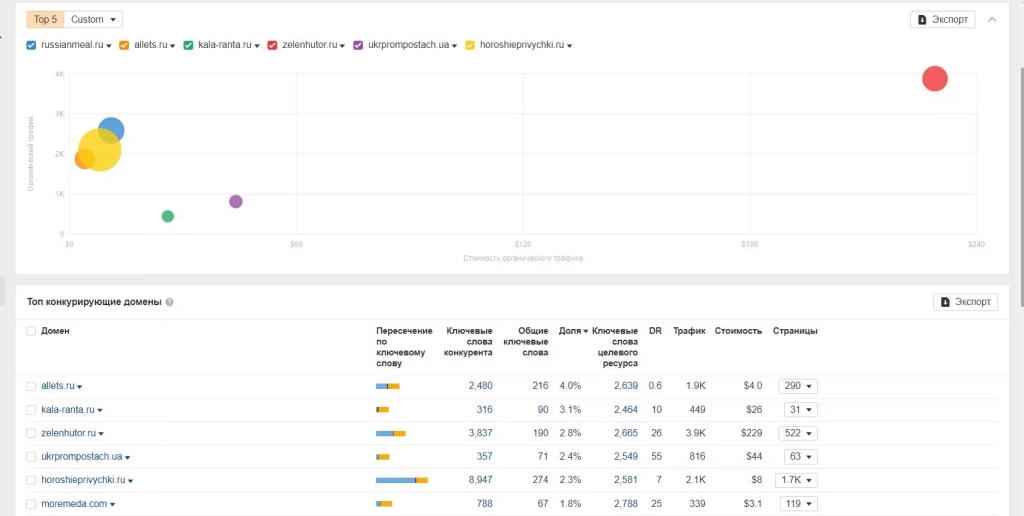Open the Custom dropdown
Image resolution: width=1024 pixels, height=516 pixels.
pyautogui.click(x=93, y=20)
